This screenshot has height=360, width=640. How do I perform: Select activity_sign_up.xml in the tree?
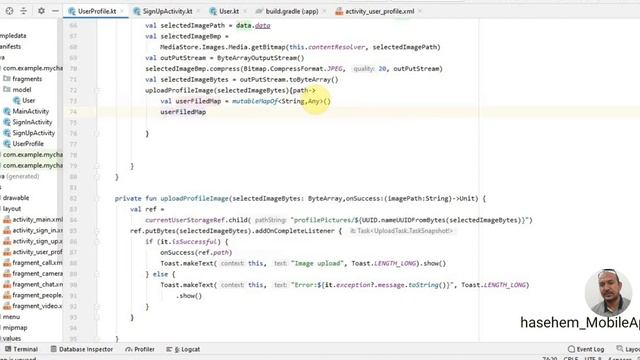pos(38,241)
